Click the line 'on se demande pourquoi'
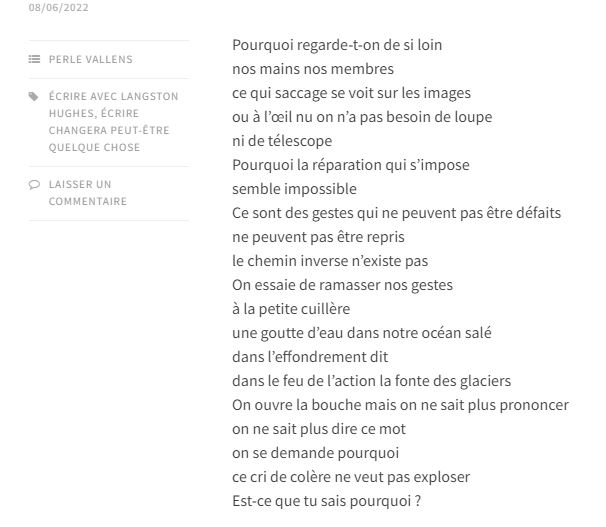Image resolution: width=606 pixels, height=527 pixels. coord(315,453)
